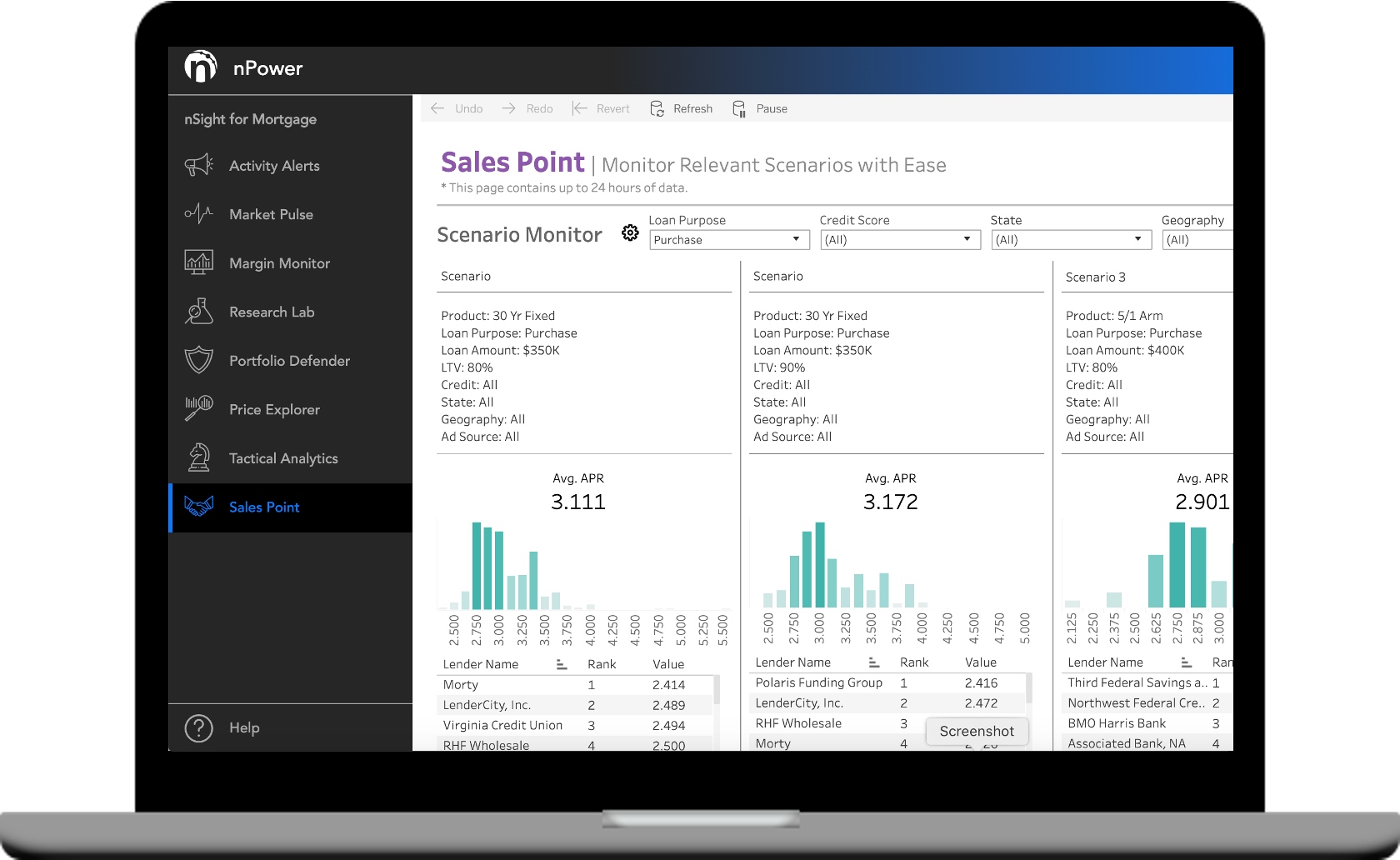1400x860 pixels.
Task: Click the Redo arrow icon
Action: [x=508, y=108]
